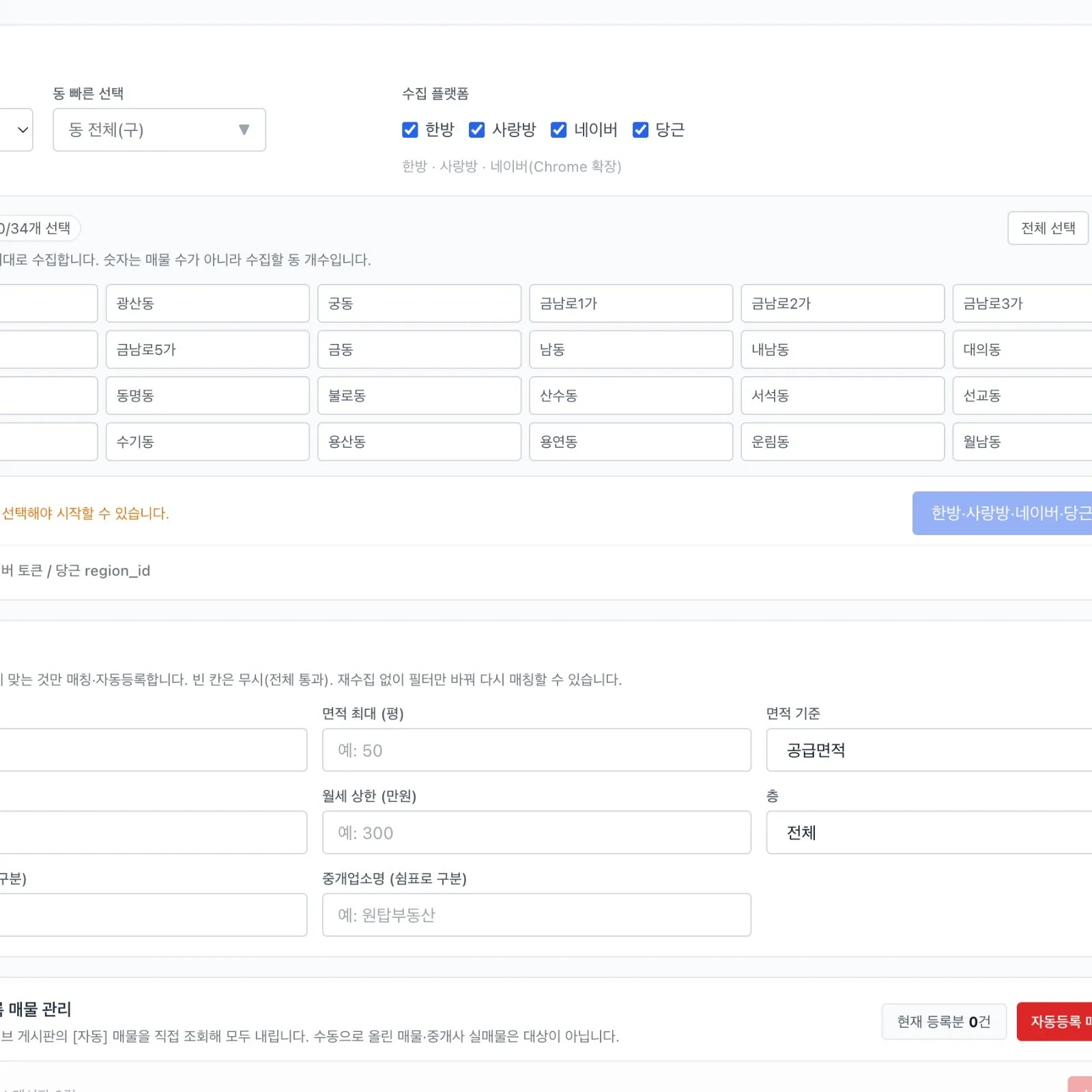Screen dimensions: 1092x1092
Task: Select the 용산동 district tile
Action: click(419, 442)
